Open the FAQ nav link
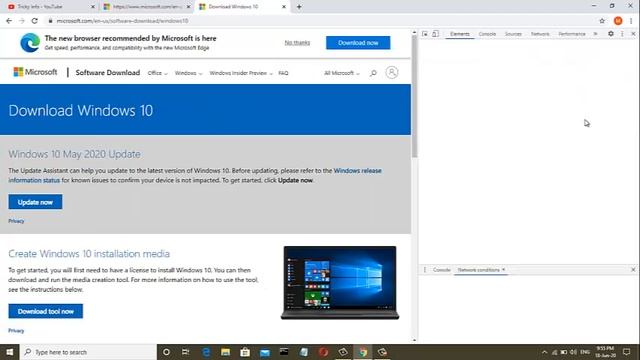This screenshot has height=360, width=640. pyautogui.click(x=283, y=73)
